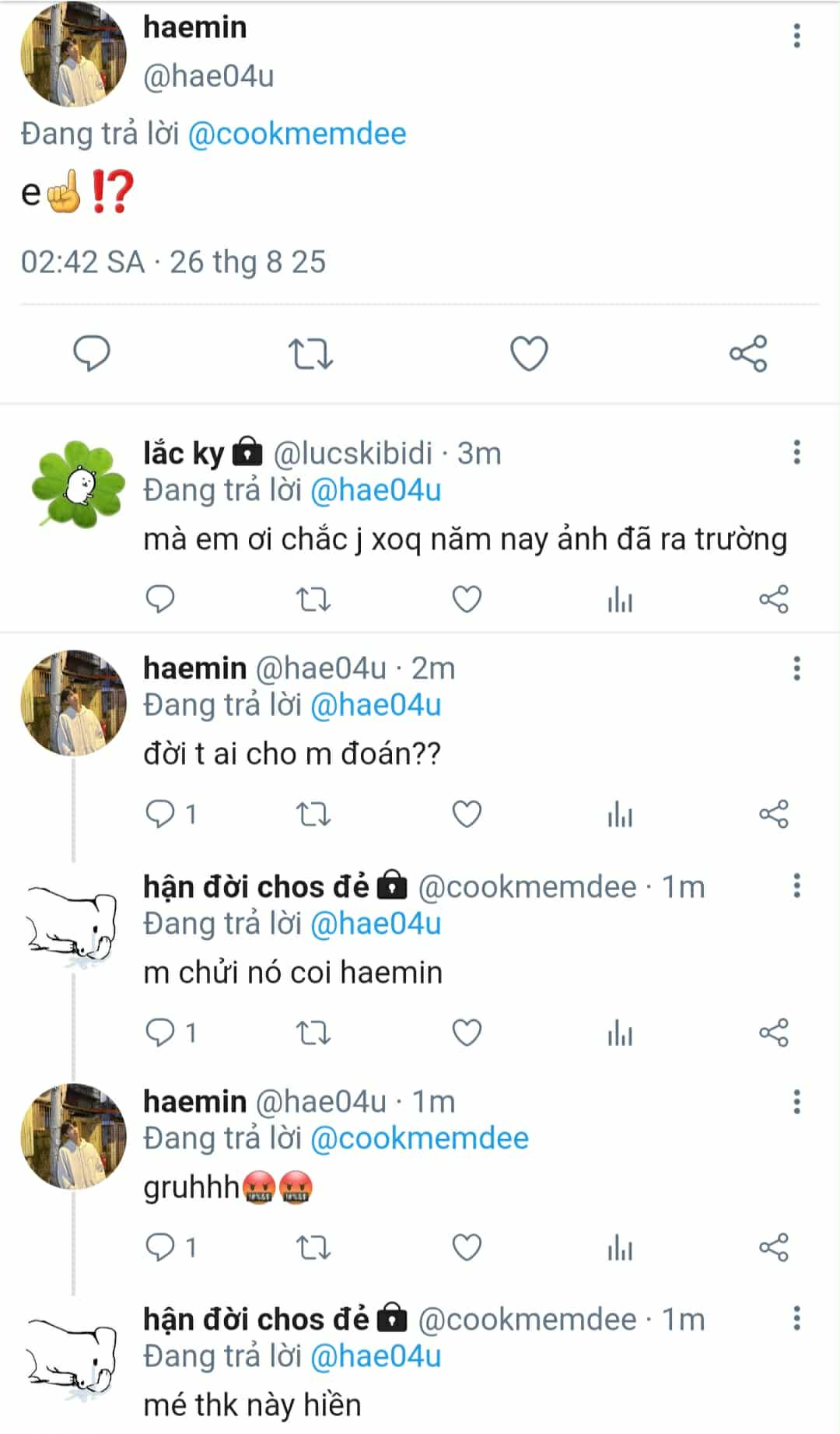Reply to the main haemin tweet
Viewport: 840px width, 1434px height.
click(92, 354)
